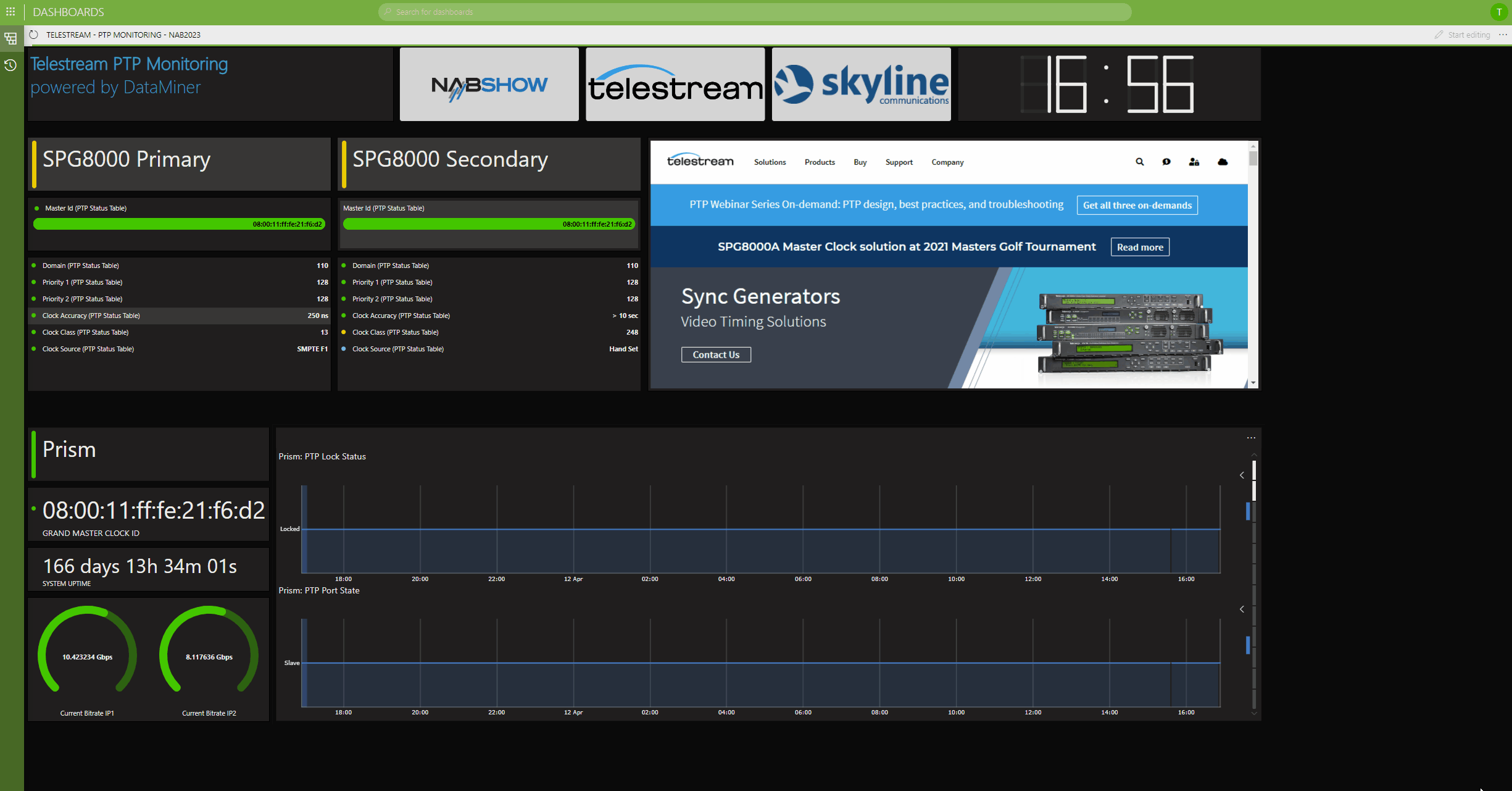Open the Support menu on Telestream site
The width and height of the screenshot is (1512, 791).
pyautogui.click(x=899, y=162)
